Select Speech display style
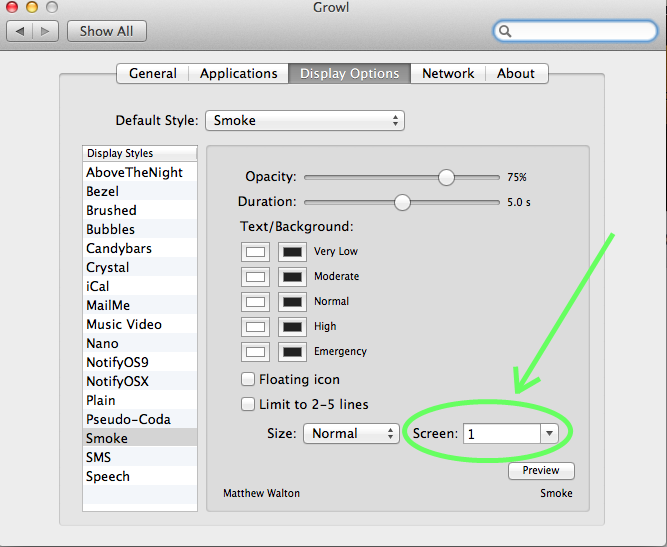The width and height of the screenshot is (667, 547). [140, 476]
